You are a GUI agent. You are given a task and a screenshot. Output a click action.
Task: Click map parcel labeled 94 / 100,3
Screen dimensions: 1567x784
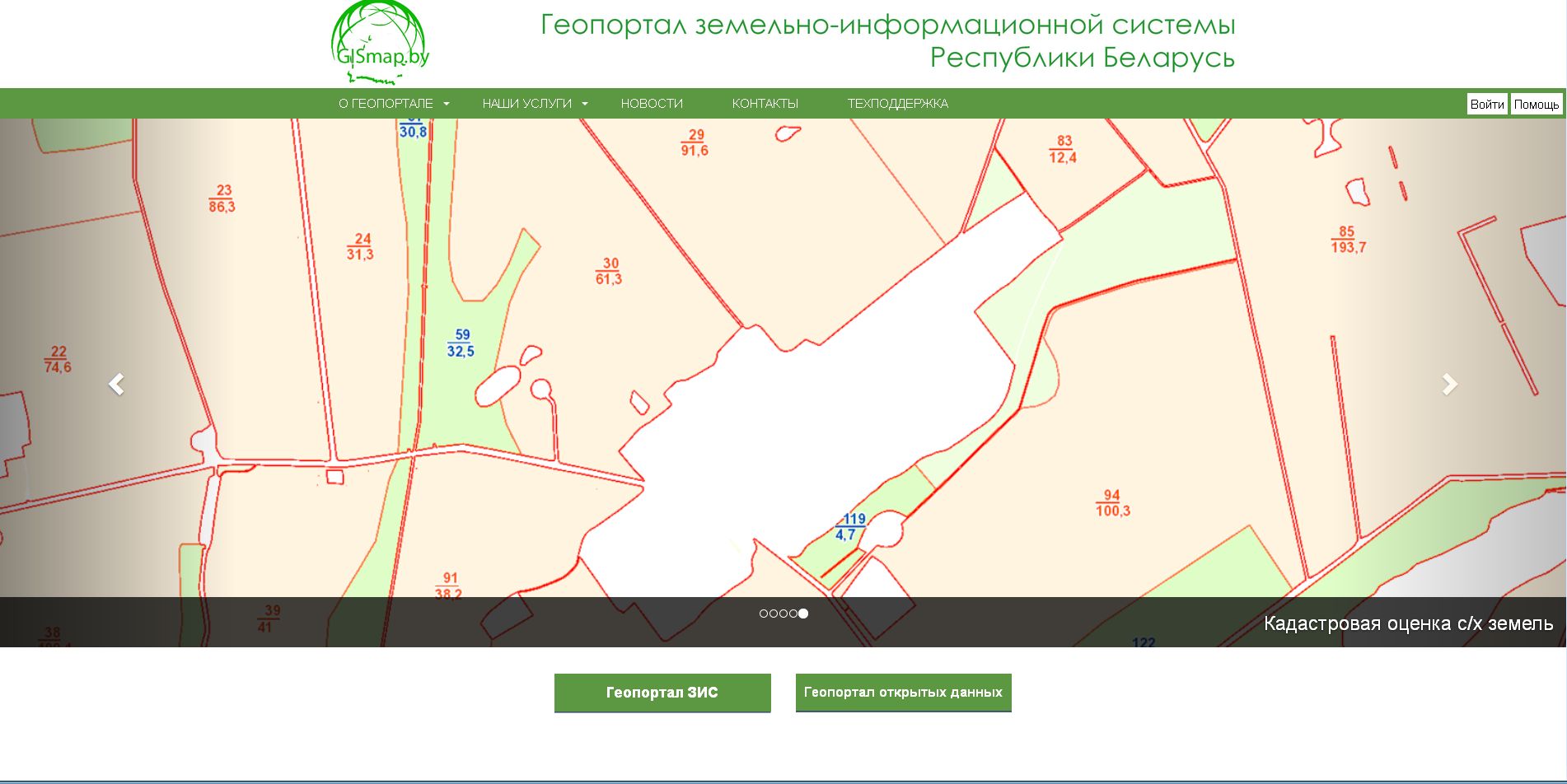point(1112,503)
